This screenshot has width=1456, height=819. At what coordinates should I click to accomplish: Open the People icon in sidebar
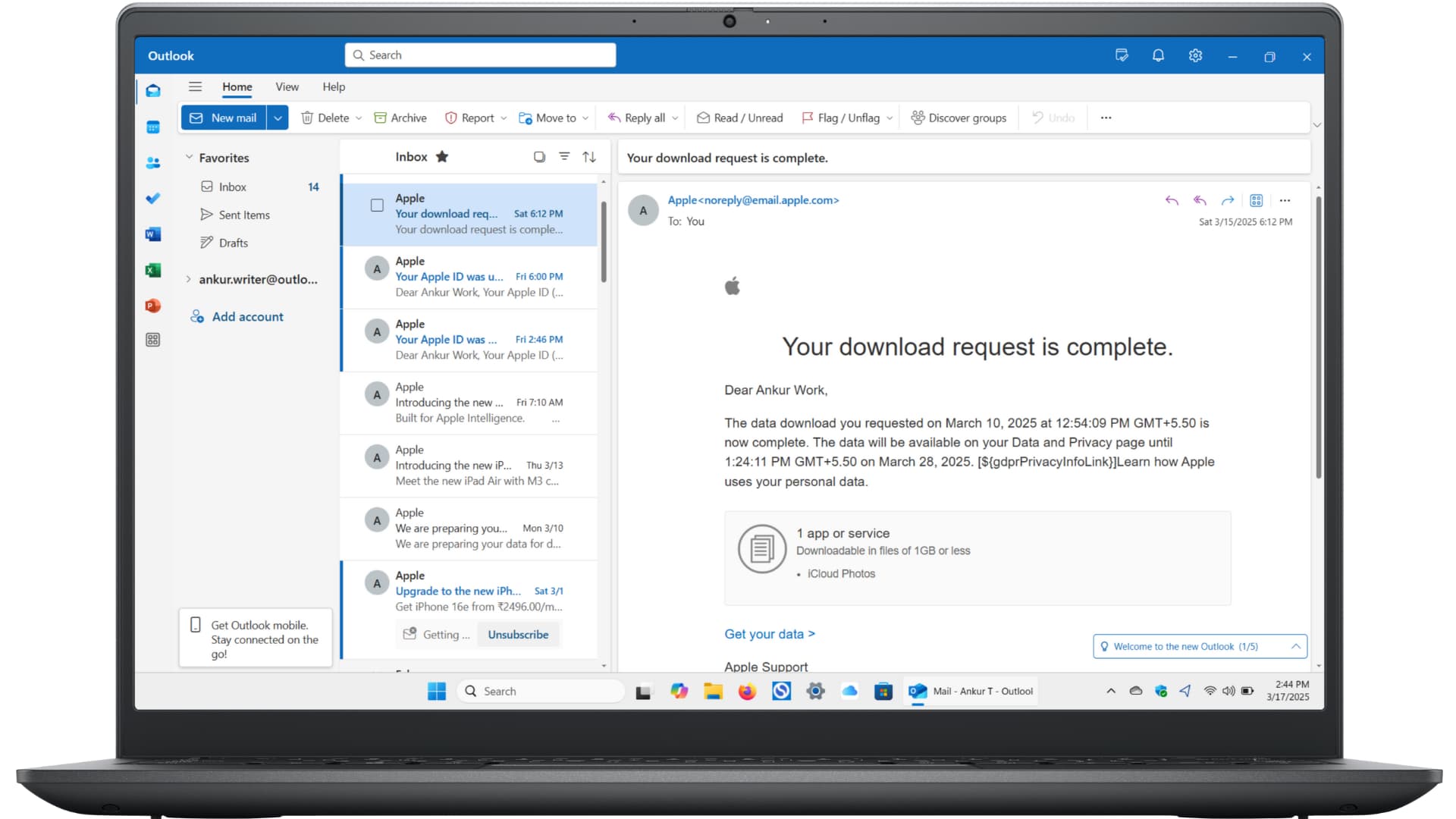coord(153,162)
